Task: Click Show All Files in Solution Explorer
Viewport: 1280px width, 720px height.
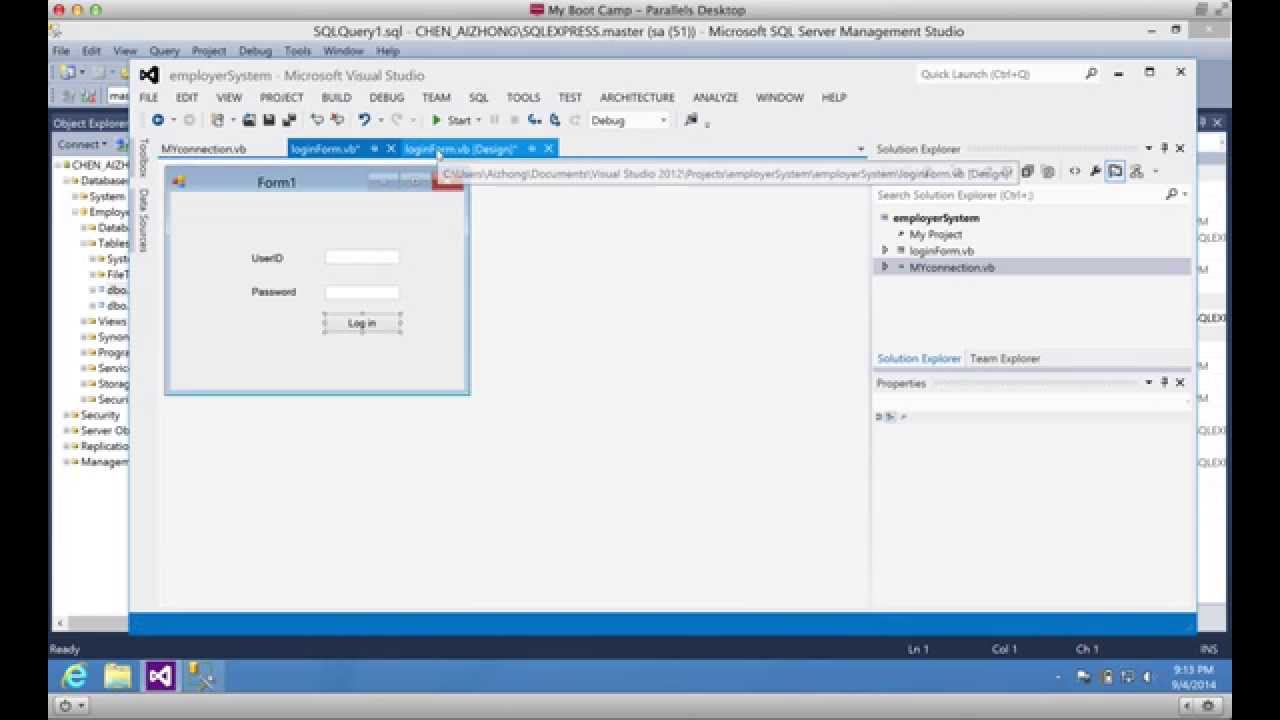Action: point(1048,171)
